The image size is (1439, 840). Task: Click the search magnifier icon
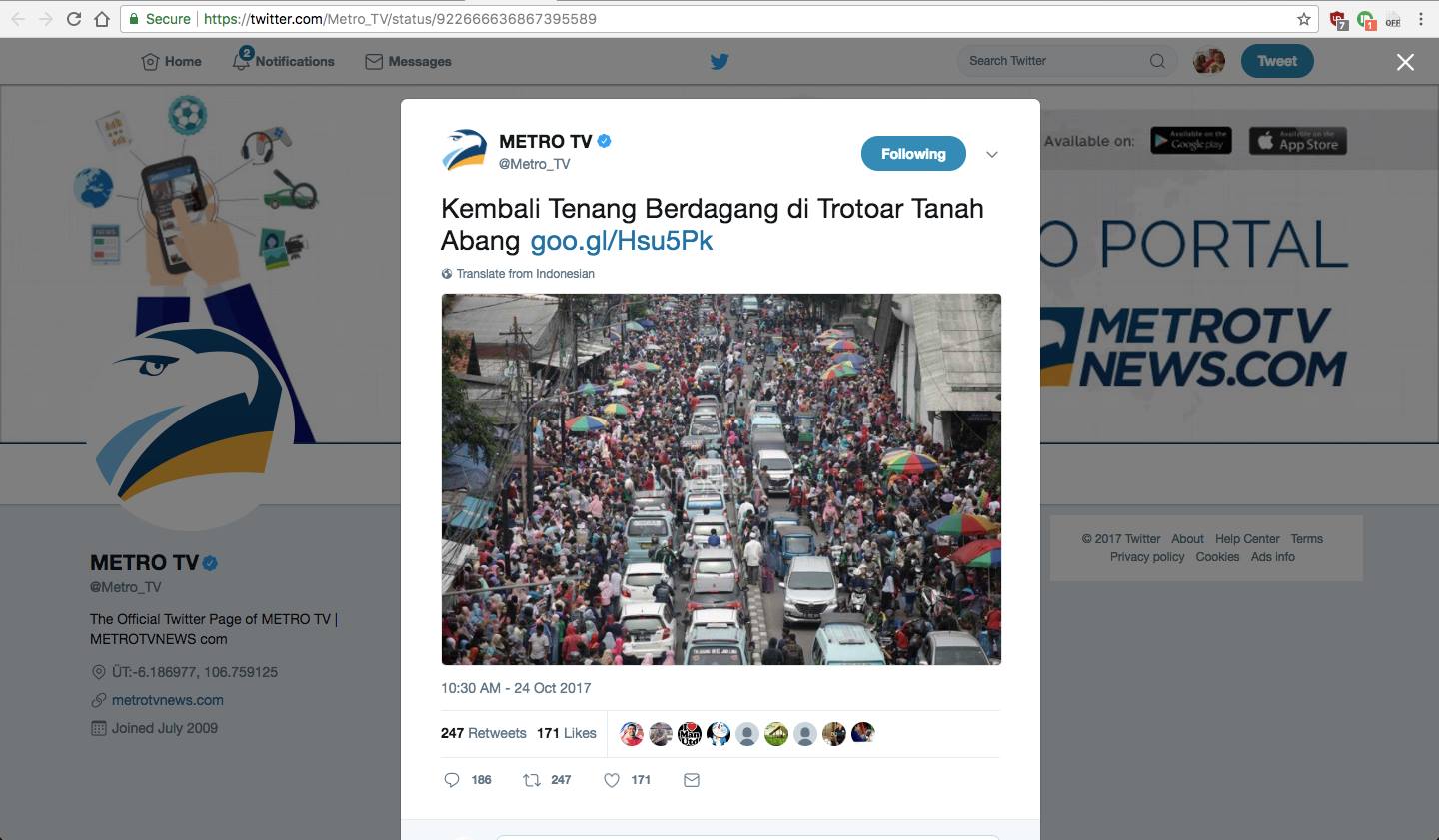1157,61
